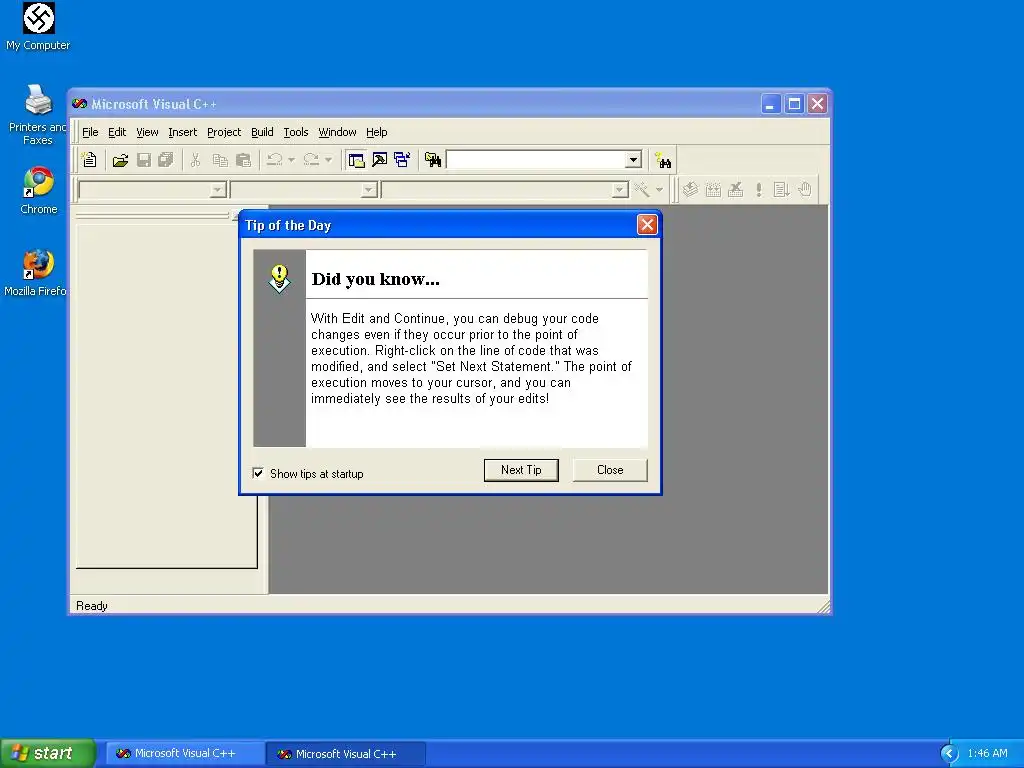Minimize the Microsoft Visual C++ window
Image resolution: width=1024 pixels, height=768 pixels.
click(x=771, y=104)
